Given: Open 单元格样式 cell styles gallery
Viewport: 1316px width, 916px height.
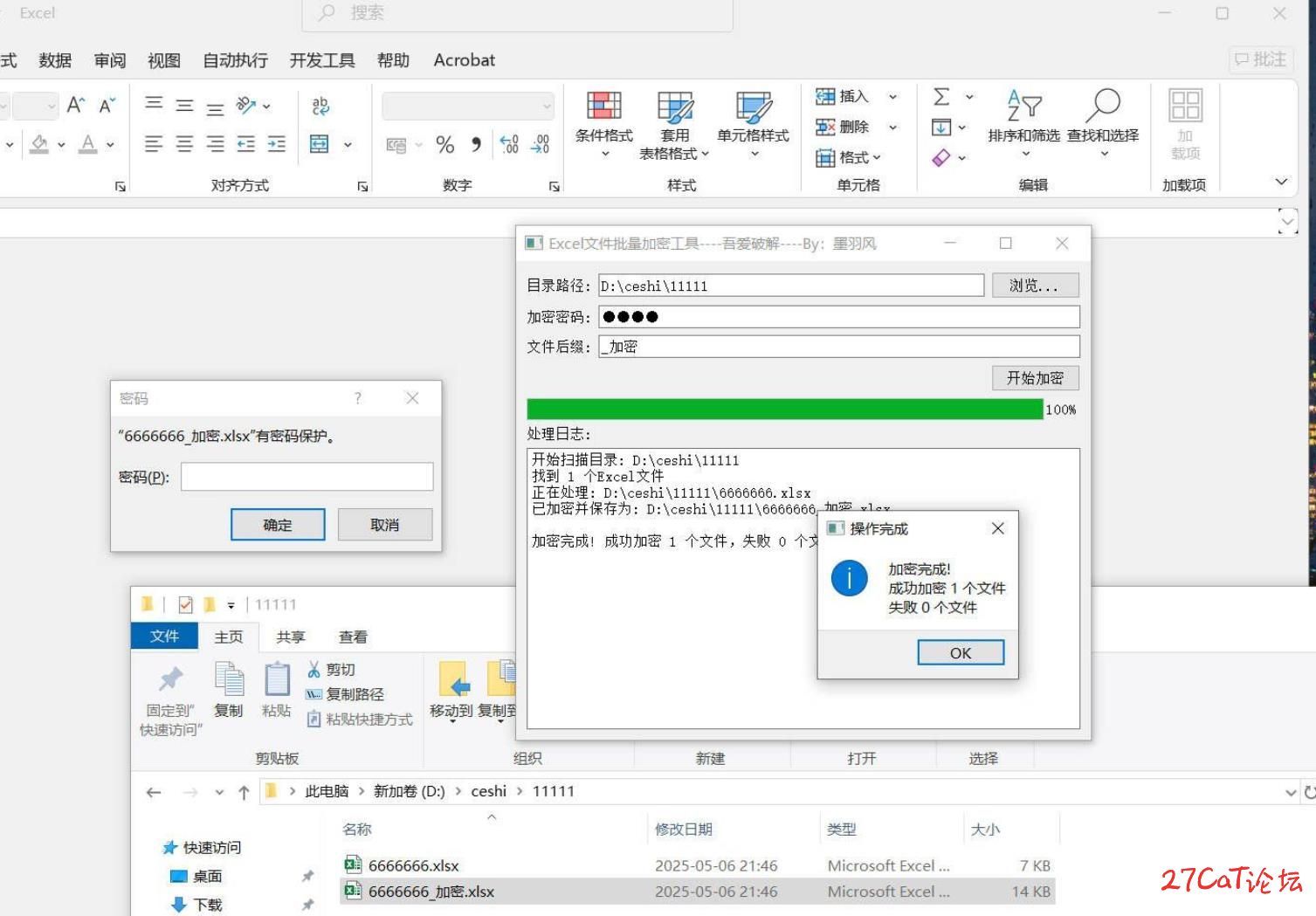Looking at the screenshot, I should pyautogui.click(x=753, y=125).
